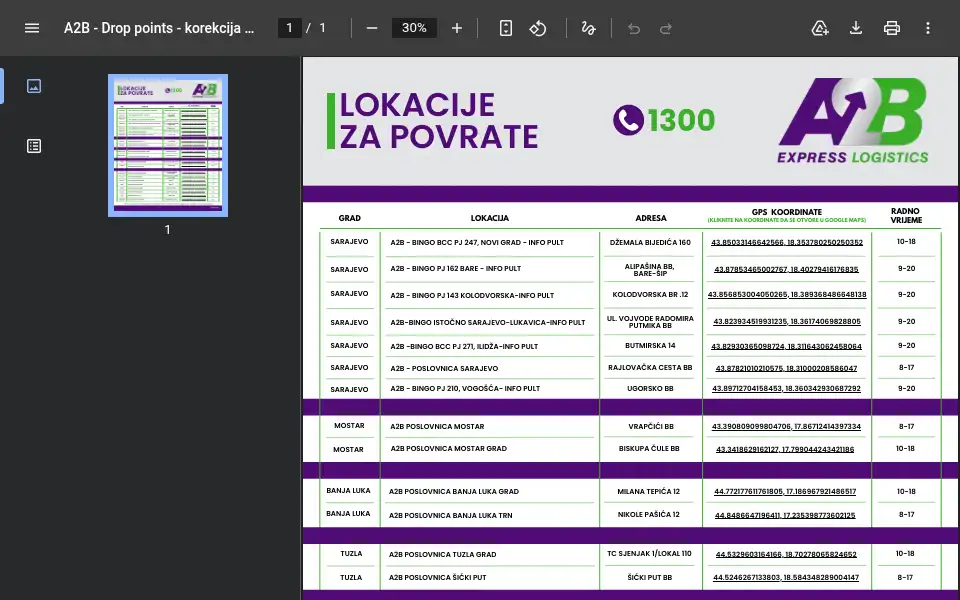960x600 pixels.
Task: Open GPS link for Butmirska 14
Action: pyautogui.click(x=787, y=347)
